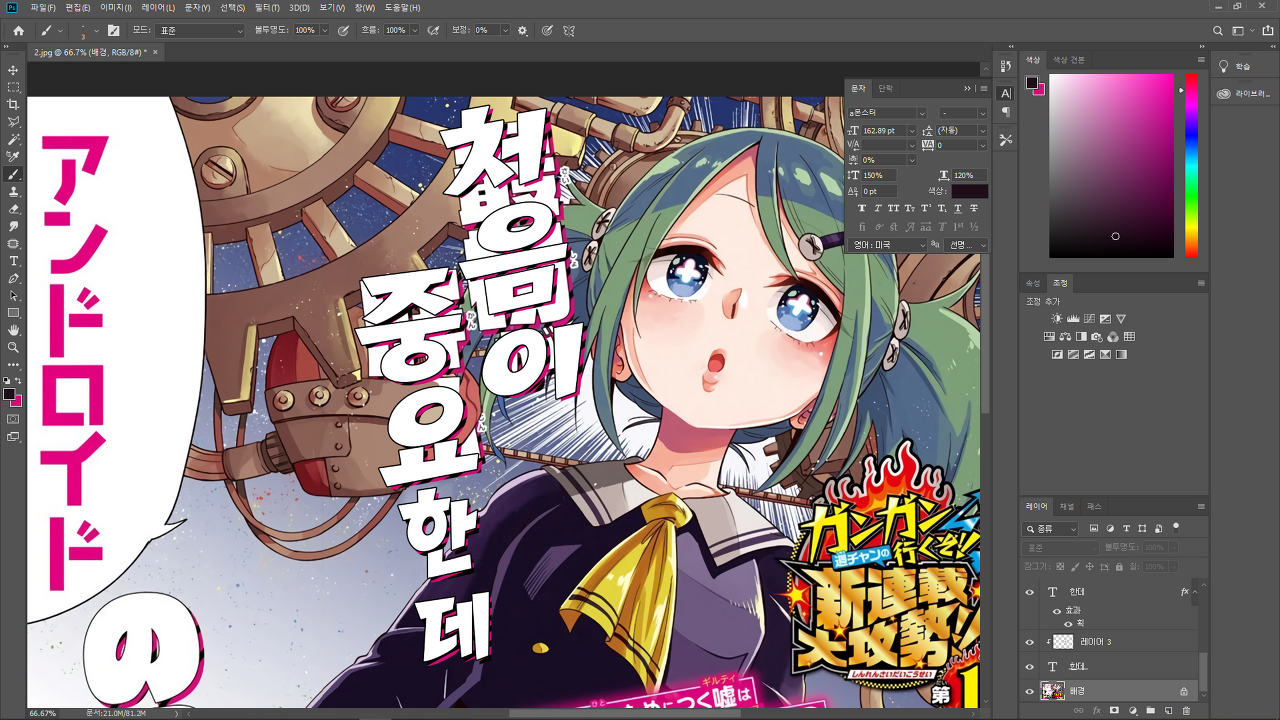
Task: Open the Character panel dock icon
Action: point(1006,93)
